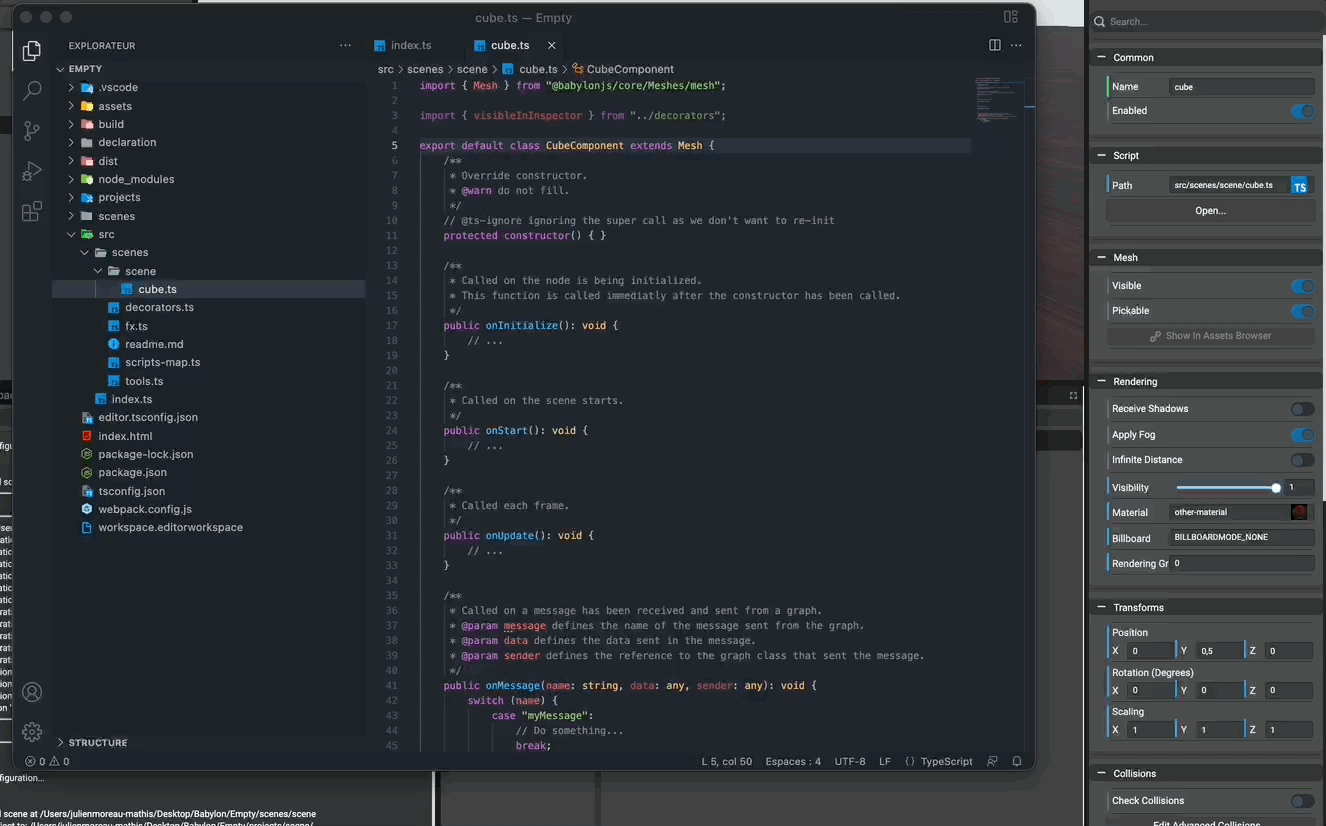Click the split editor icon above the code
This screenshot has width=1326, height=826.
pos(994,45)
